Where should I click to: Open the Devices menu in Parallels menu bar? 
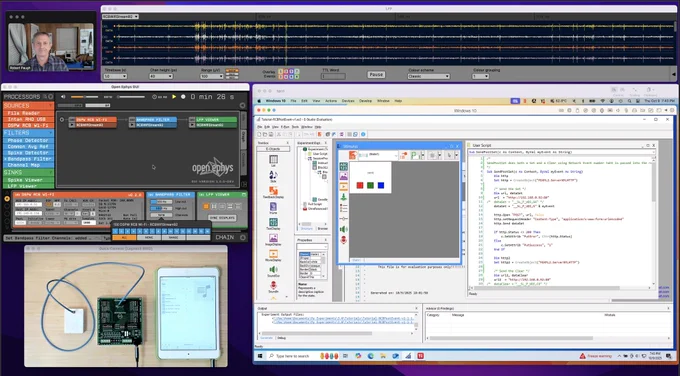point(348,101)
